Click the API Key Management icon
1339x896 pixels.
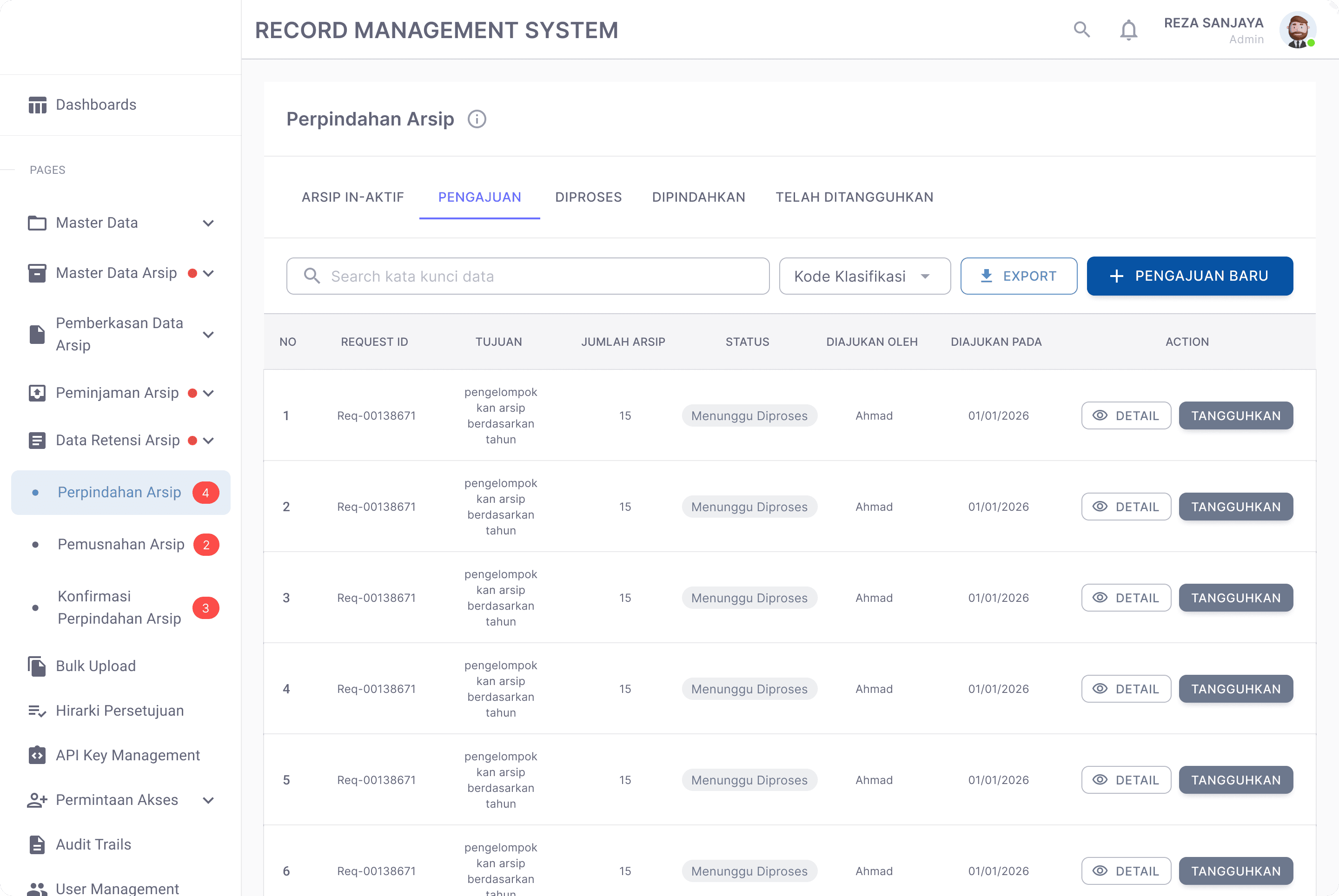[37, 756]
